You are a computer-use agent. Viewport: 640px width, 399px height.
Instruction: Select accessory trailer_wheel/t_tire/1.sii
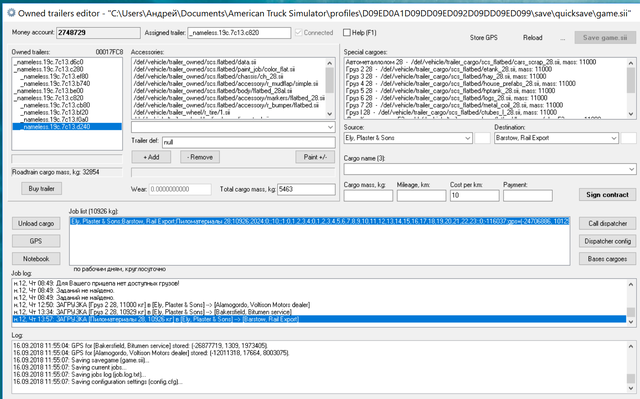tap(229, 112)
